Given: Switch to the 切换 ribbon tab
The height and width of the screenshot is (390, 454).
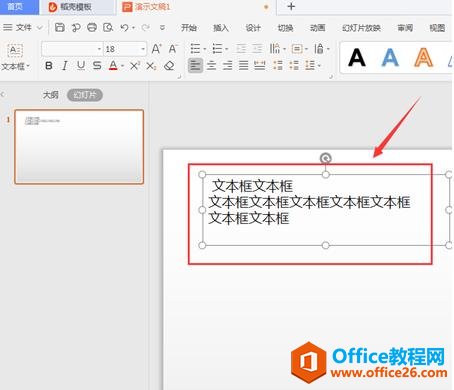Looking at the screenshot, I should point(285,28).
